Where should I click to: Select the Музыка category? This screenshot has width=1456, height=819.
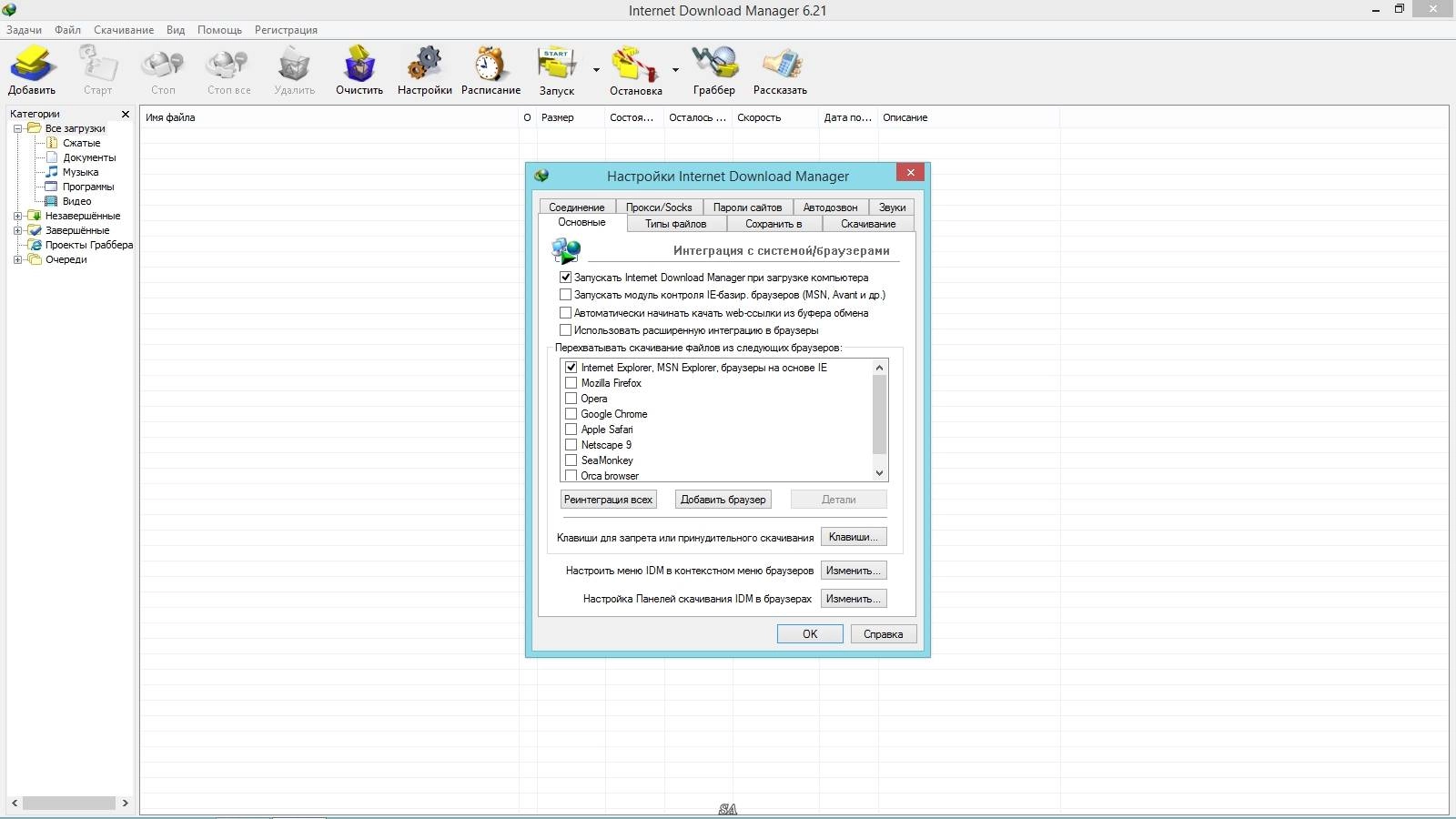(x=80, y=172)
